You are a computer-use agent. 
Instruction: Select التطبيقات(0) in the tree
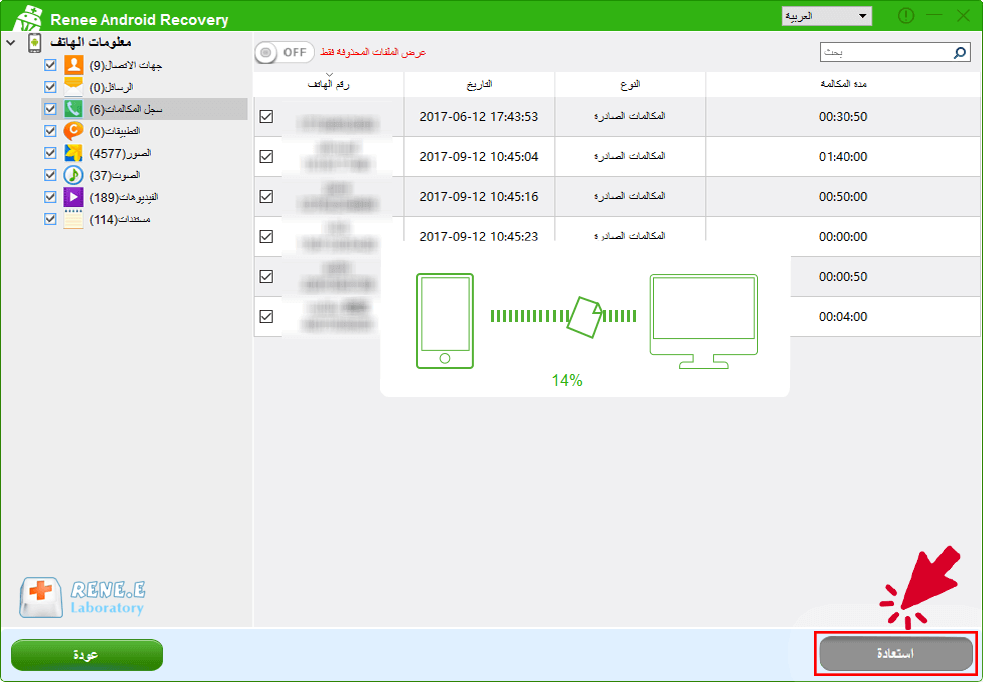point(115,131)
